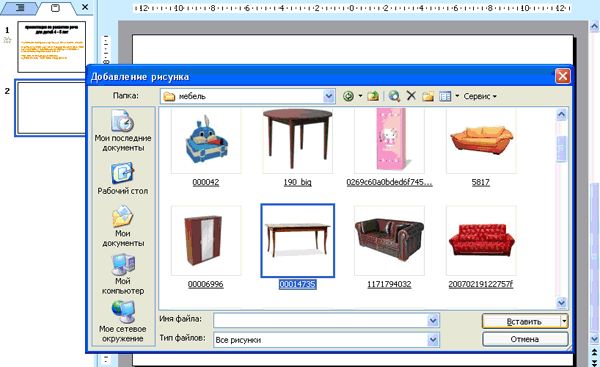The width and height of the screenshot is (600, 367).
Task: Click the Back navigation arrow icon
Action: point(348,96)
